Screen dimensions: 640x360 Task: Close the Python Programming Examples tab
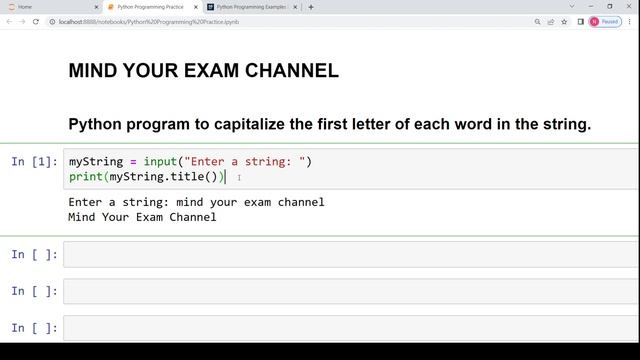(x=295, y=7)
